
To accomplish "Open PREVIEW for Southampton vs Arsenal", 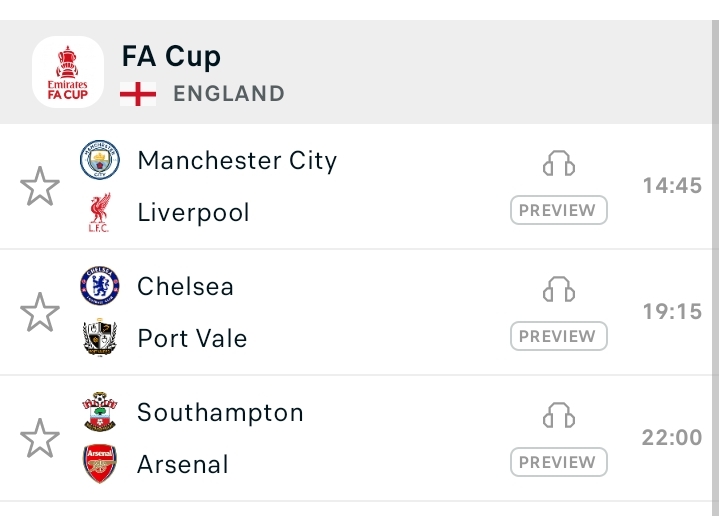I will tap(559, 463).
